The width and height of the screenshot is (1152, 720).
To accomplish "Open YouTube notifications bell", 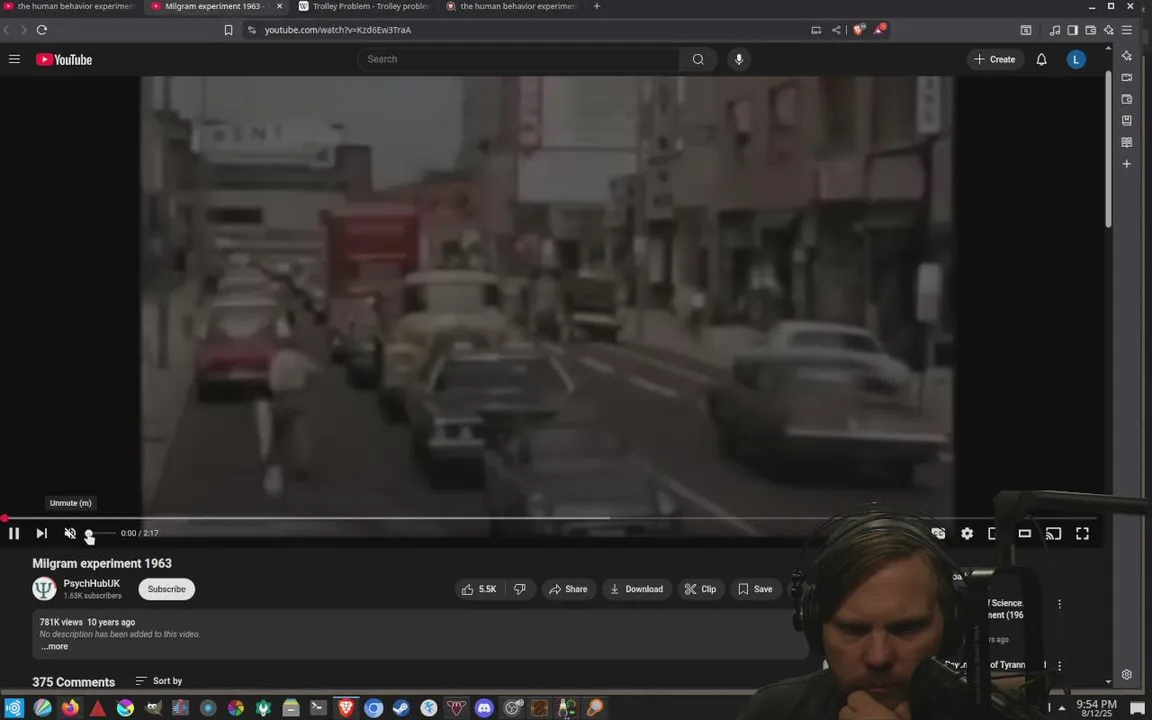I will tap(1041, 60).
